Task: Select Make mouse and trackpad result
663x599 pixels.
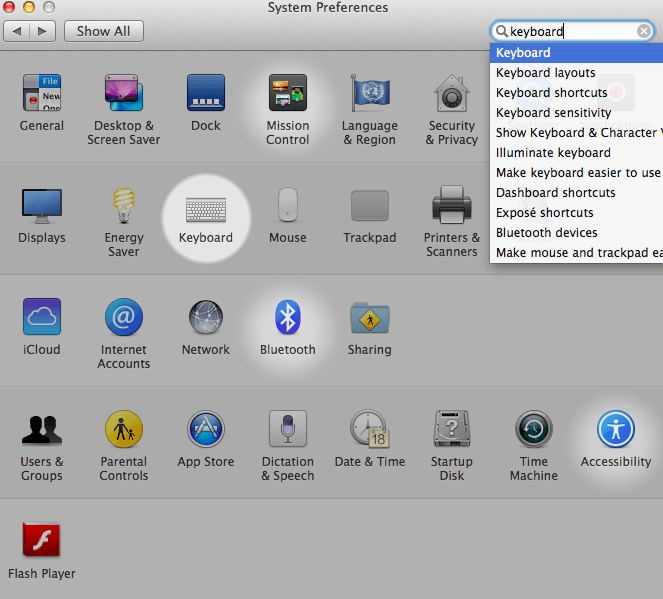Action: point(576,253)
